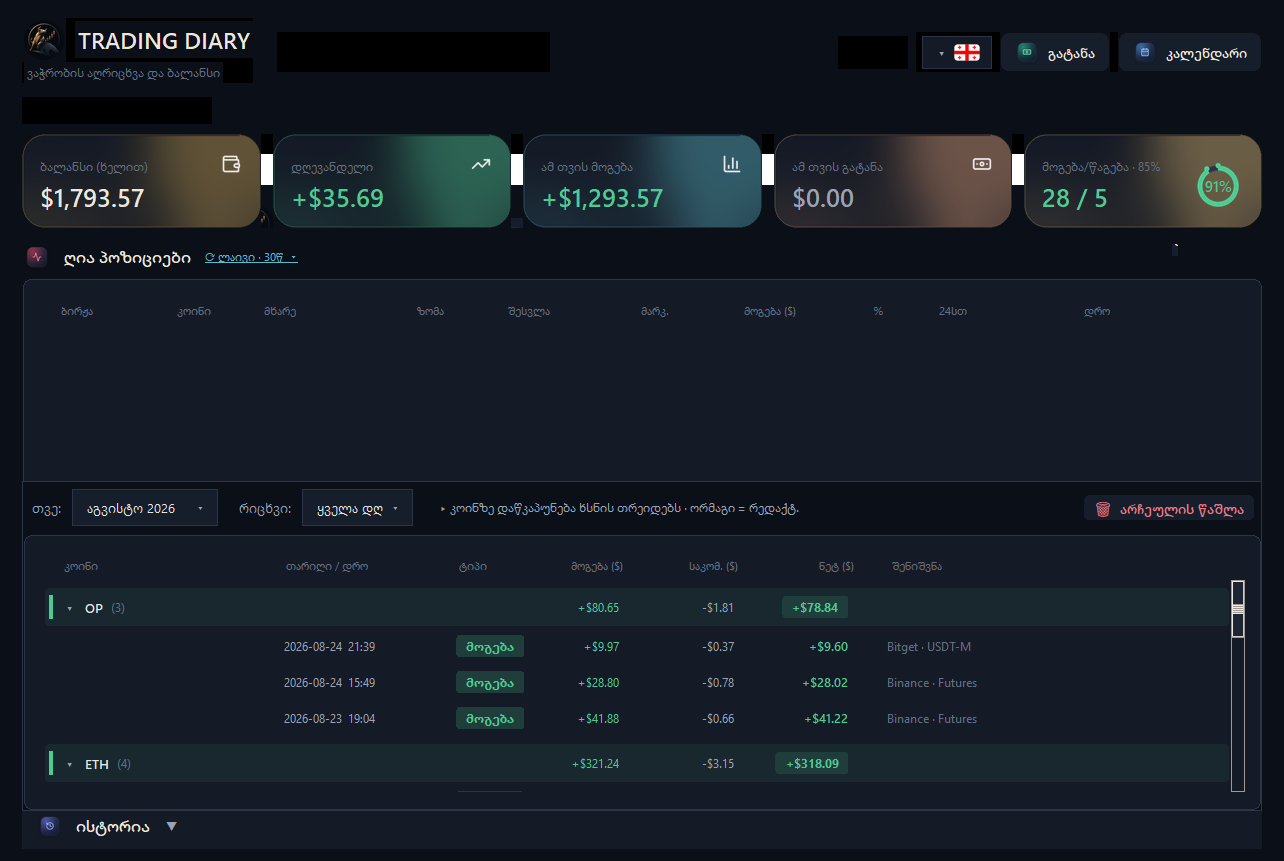
Task: Click the calendar icon in კალენდარი button
Action: coord(1145,52)
